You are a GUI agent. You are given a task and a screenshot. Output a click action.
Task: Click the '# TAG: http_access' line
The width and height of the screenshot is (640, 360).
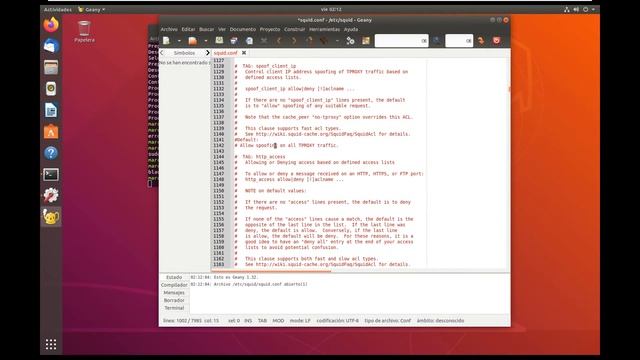coord(260,157)
